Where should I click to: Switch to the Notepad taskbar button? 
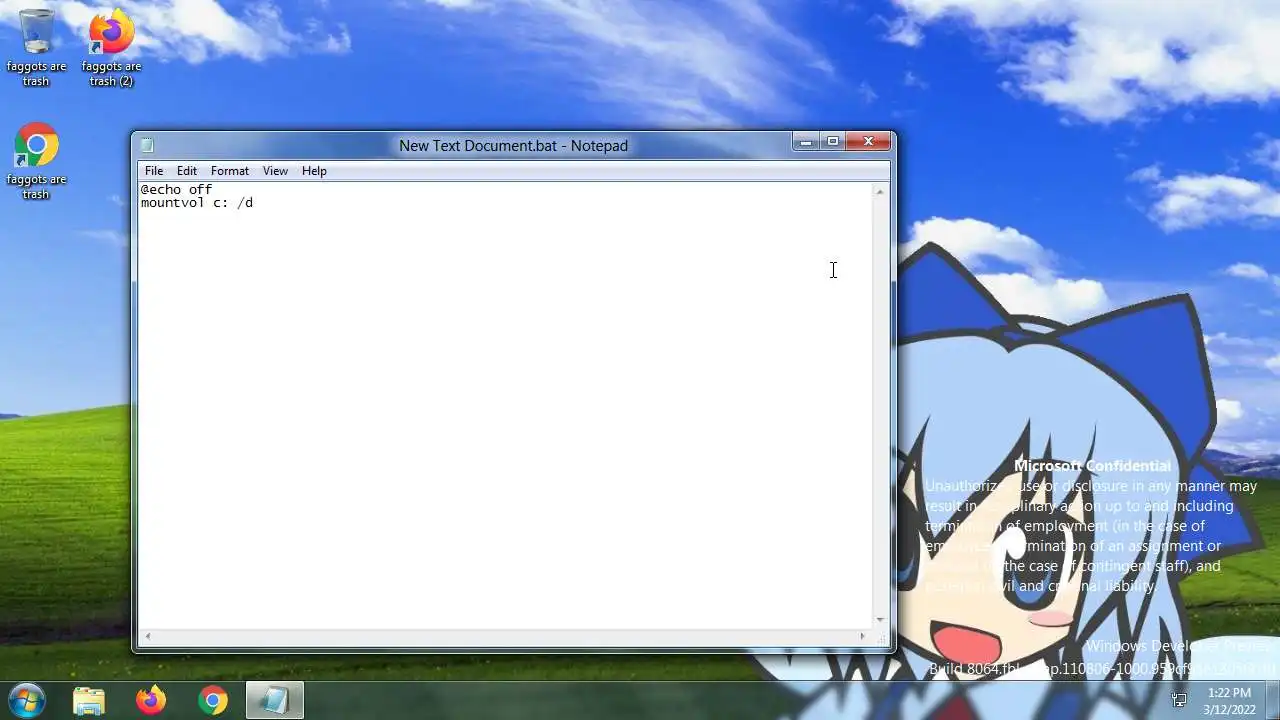[x=274, y=701]
